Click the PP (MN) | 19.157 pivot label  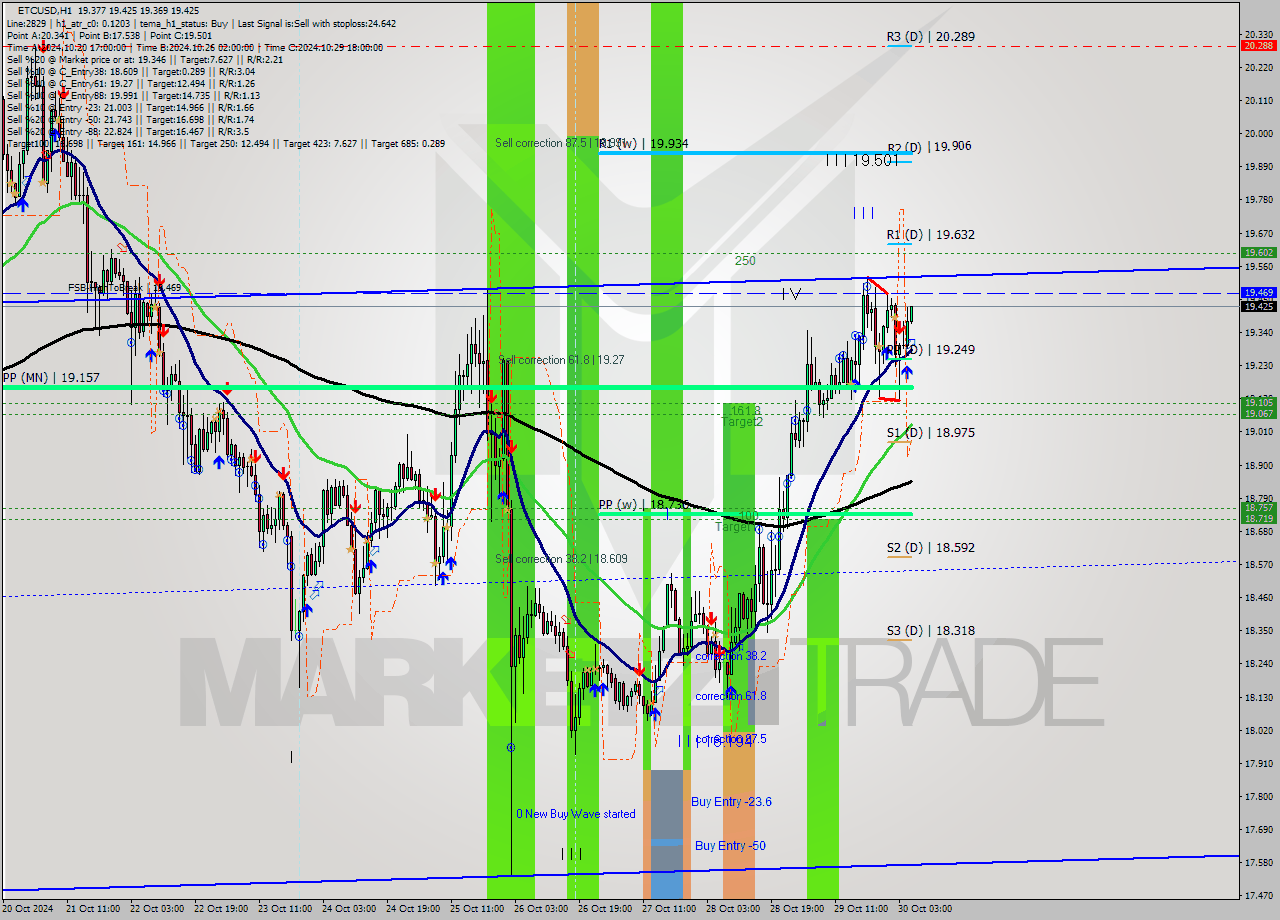[51, 378]
